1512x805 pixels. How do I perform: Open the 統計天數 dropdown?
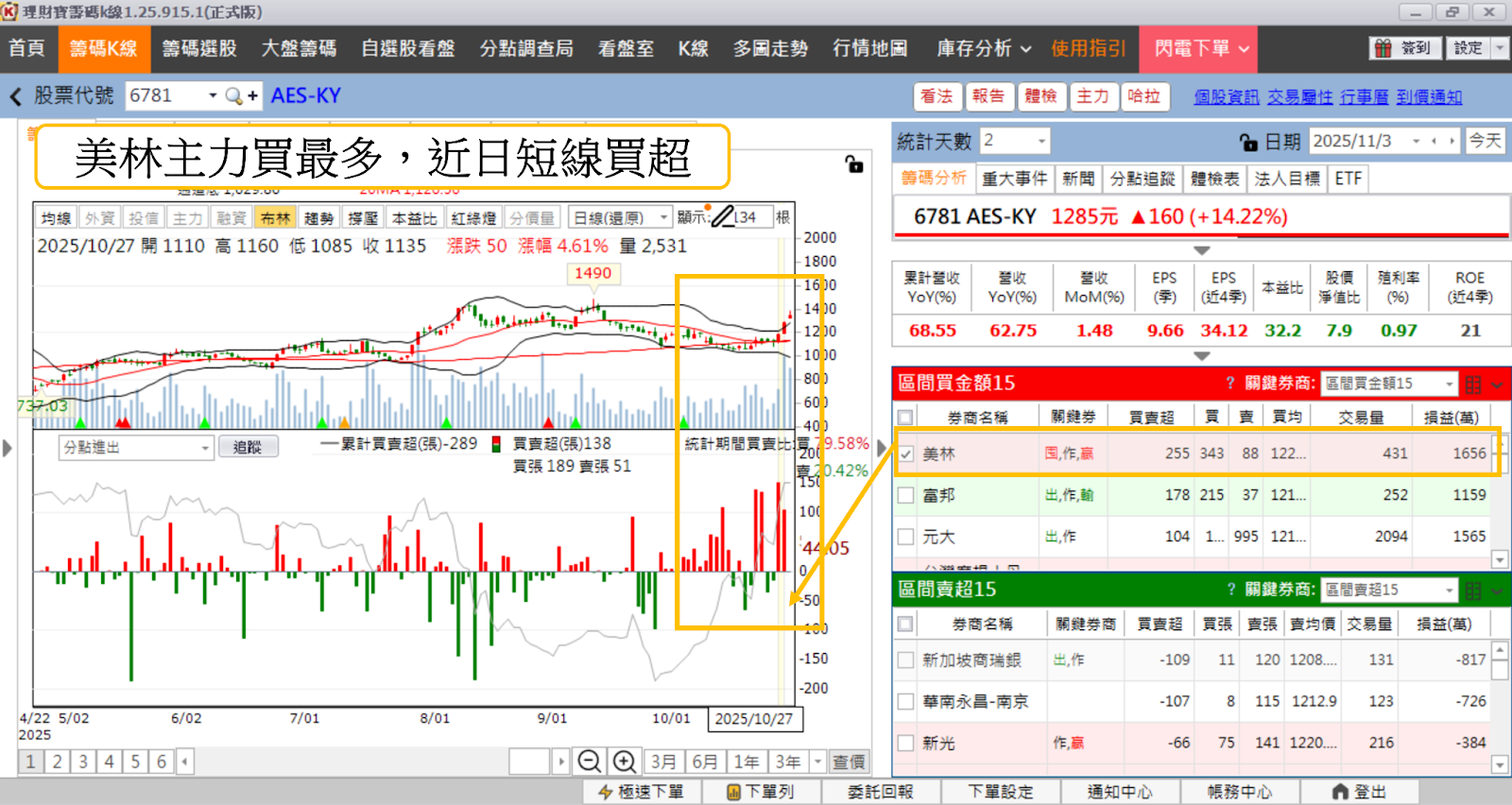(1041, 142)
